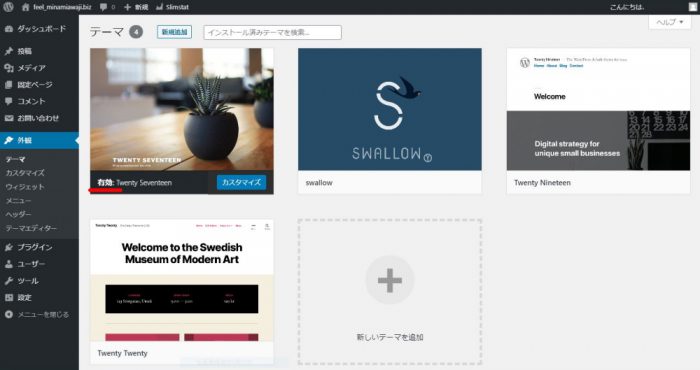Click the collapse menu arrow icon

pos(8,315)
